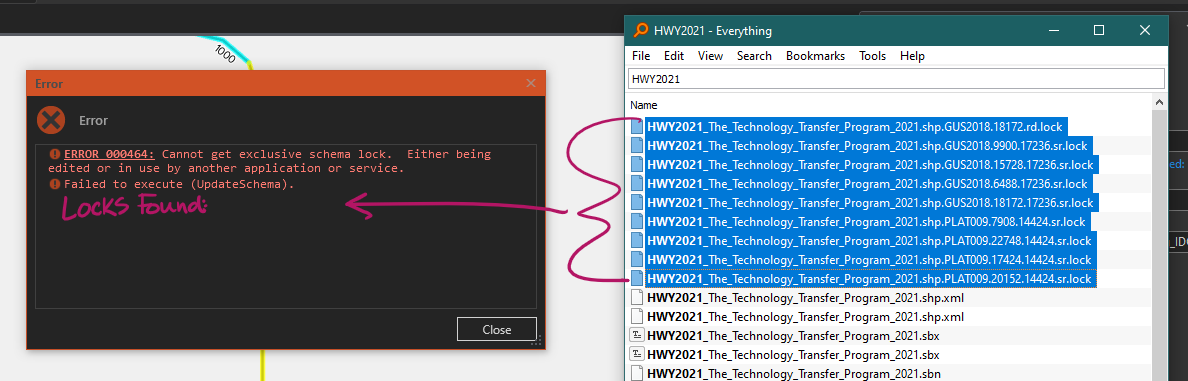The image size is (1188, 381).
Task: Click file icon of the .sbn row
Action: (x=637, y=373)
